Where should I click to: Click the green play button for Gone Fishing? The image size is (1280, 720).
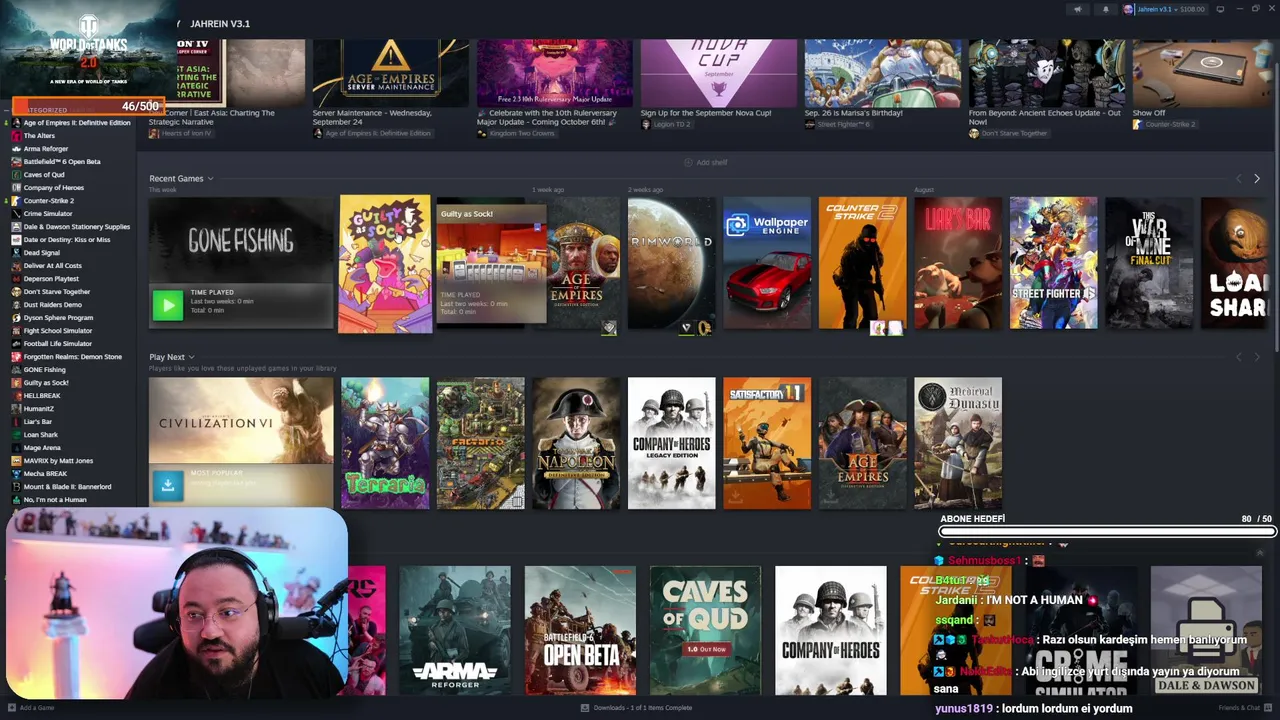coord(167,305)
